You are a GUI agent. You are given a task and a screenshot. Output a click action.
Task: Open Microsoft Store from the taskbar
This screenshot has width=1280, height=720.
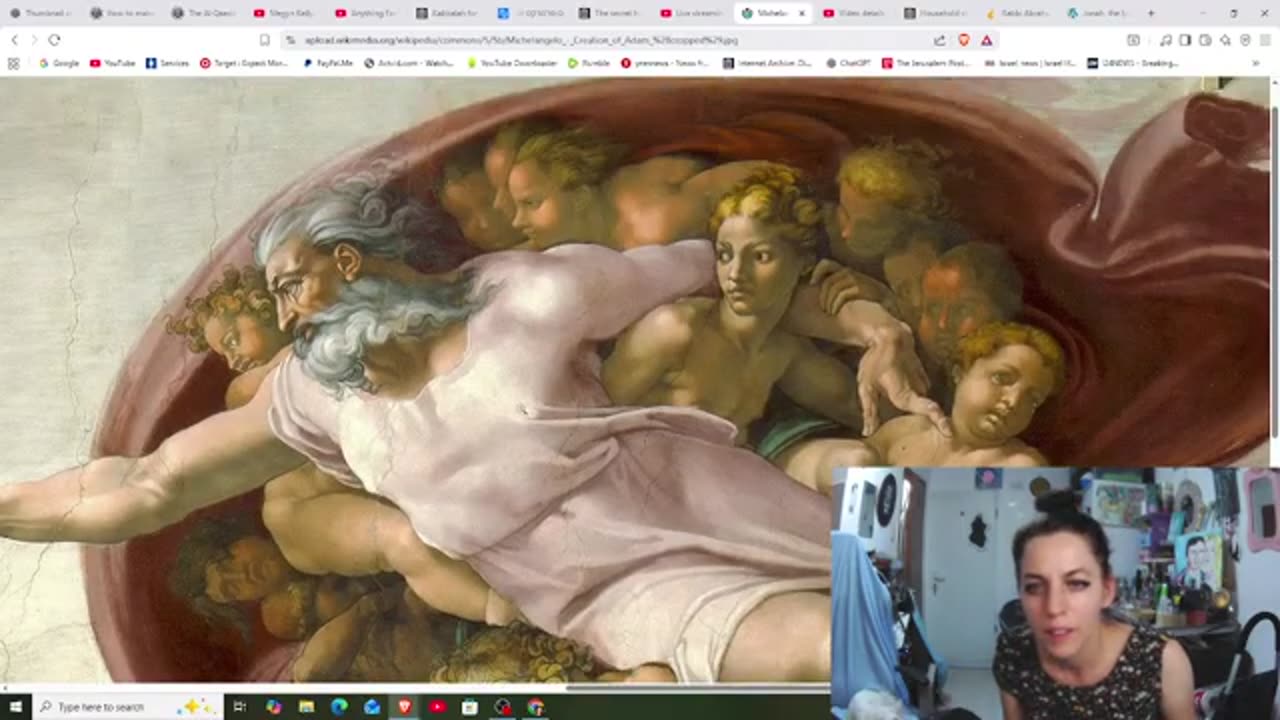[x=470, y=707]
